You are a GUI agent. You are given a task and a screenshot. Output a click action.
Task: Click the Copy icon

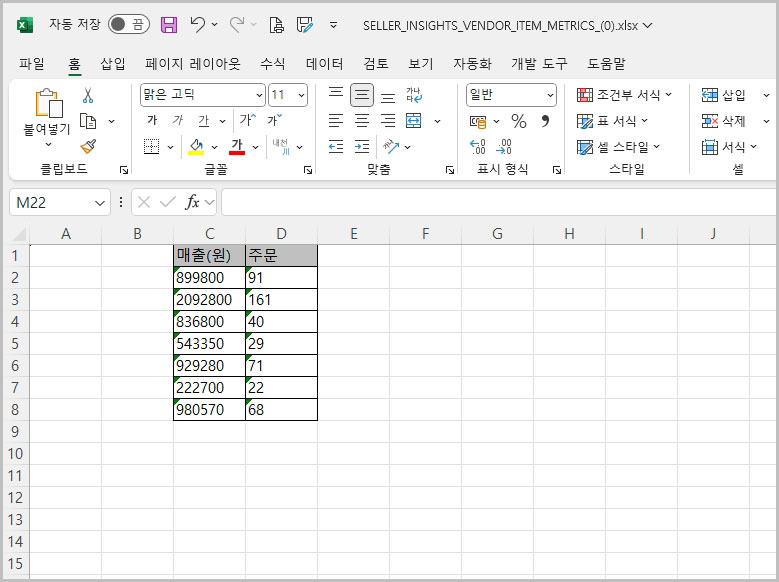click(x=88, y=121)
